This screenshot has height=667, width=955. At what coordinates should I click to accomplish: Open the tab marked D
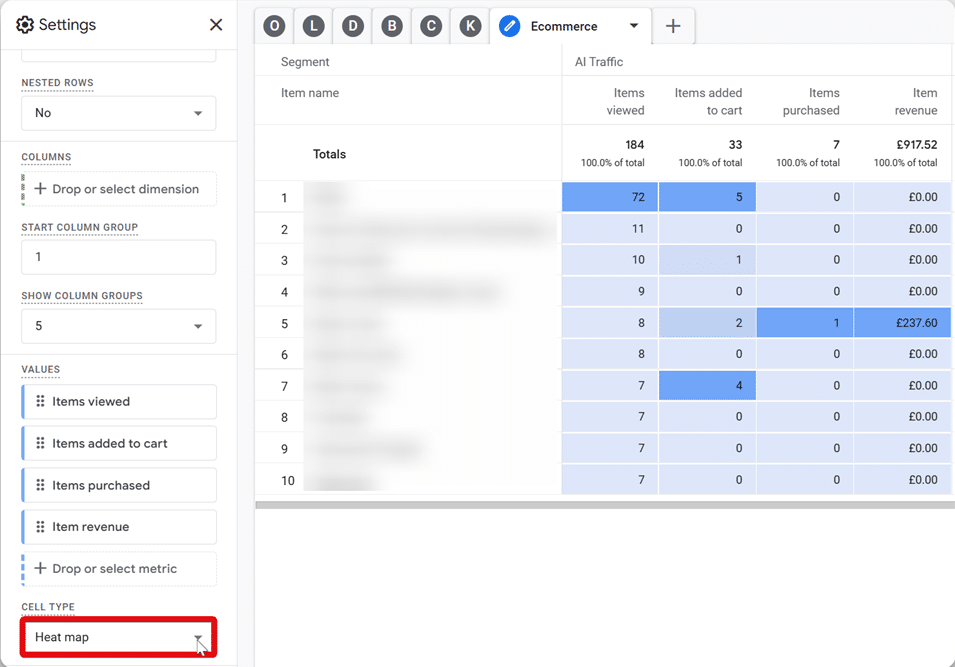point(353,26)
